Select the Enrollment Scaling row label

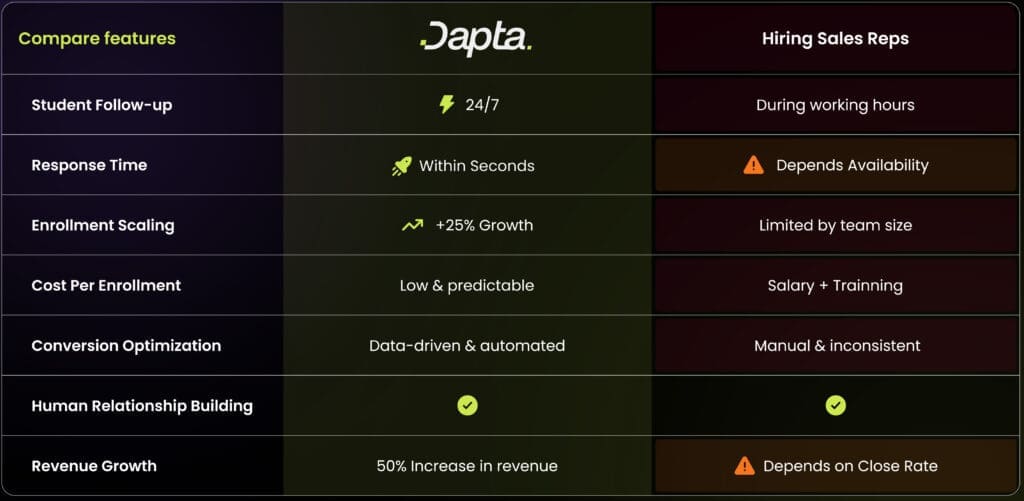(x=102, y=225)
